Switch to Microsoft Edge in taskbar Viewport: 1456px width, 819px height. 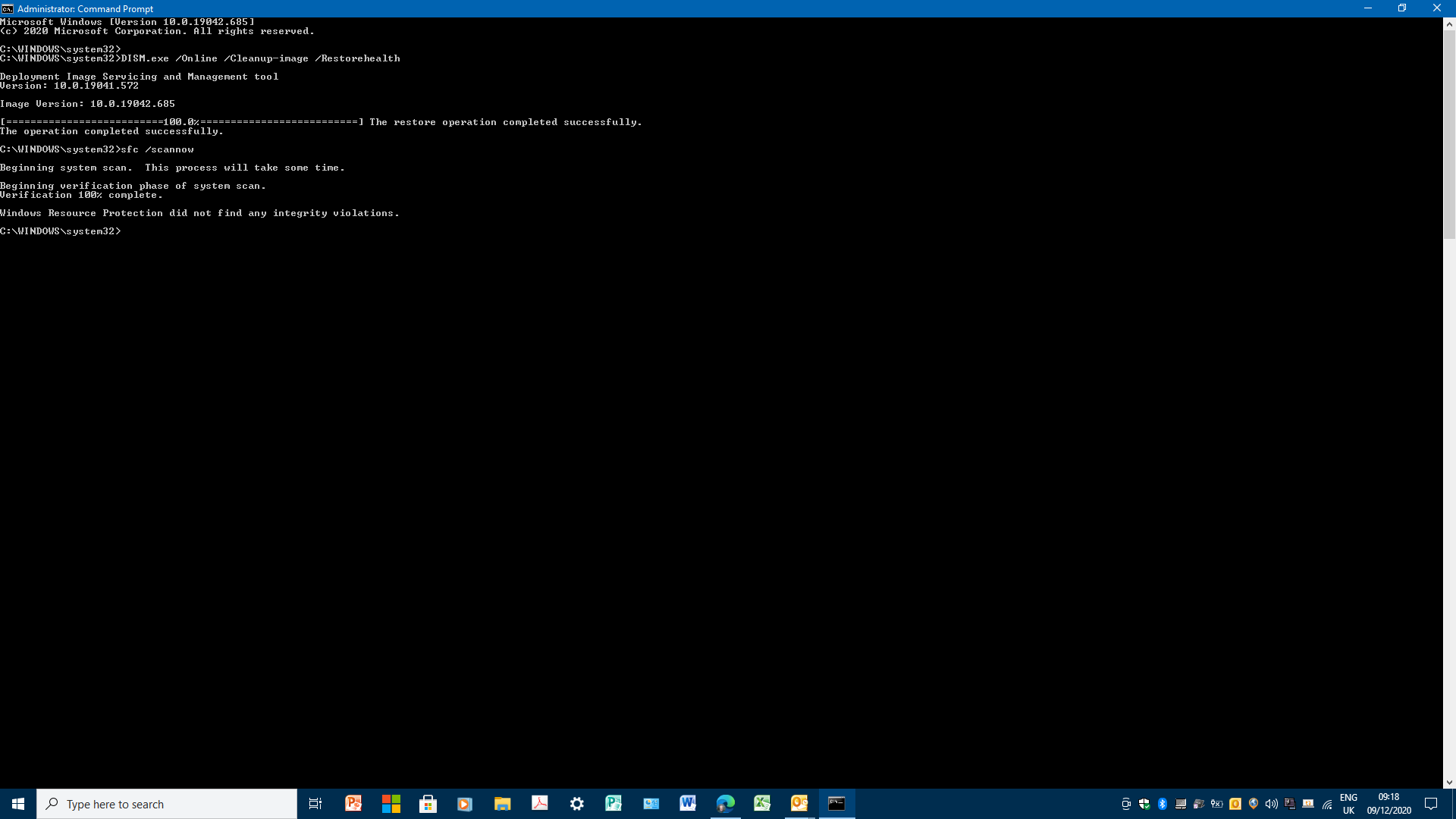point(725,803)
